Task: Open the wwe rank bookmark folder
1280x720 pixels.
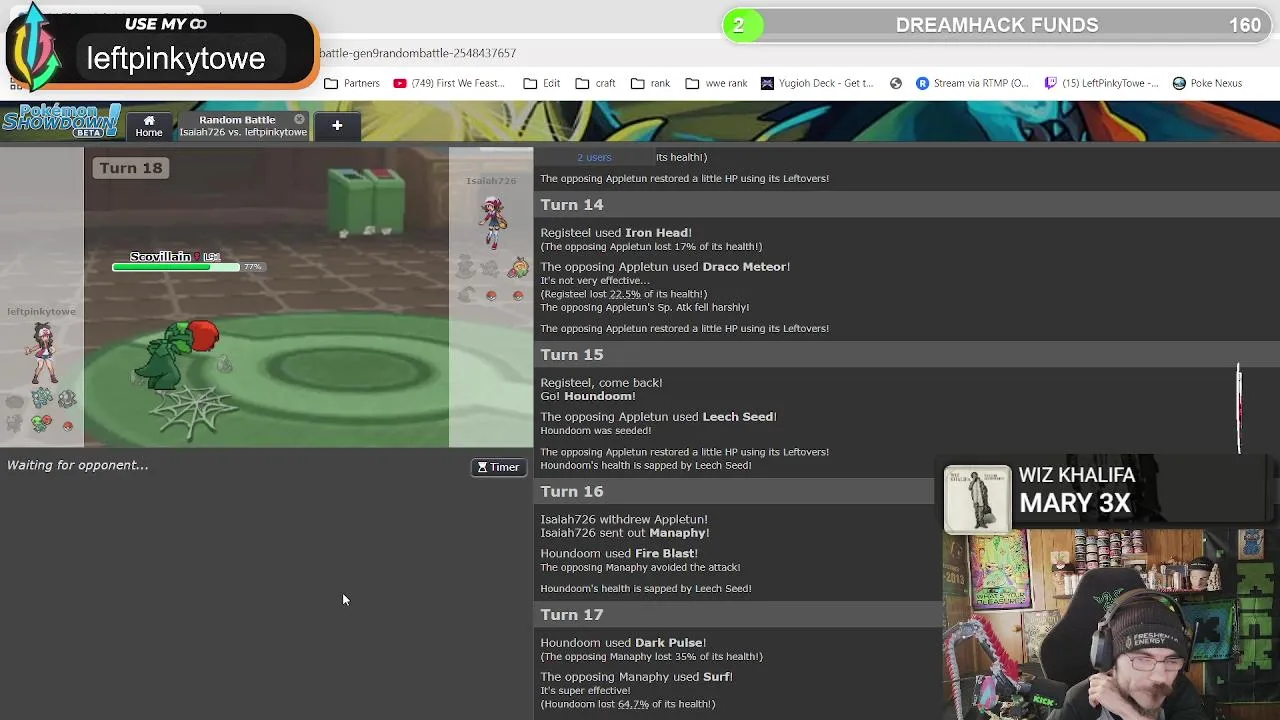Action: [x=716, y=83]
